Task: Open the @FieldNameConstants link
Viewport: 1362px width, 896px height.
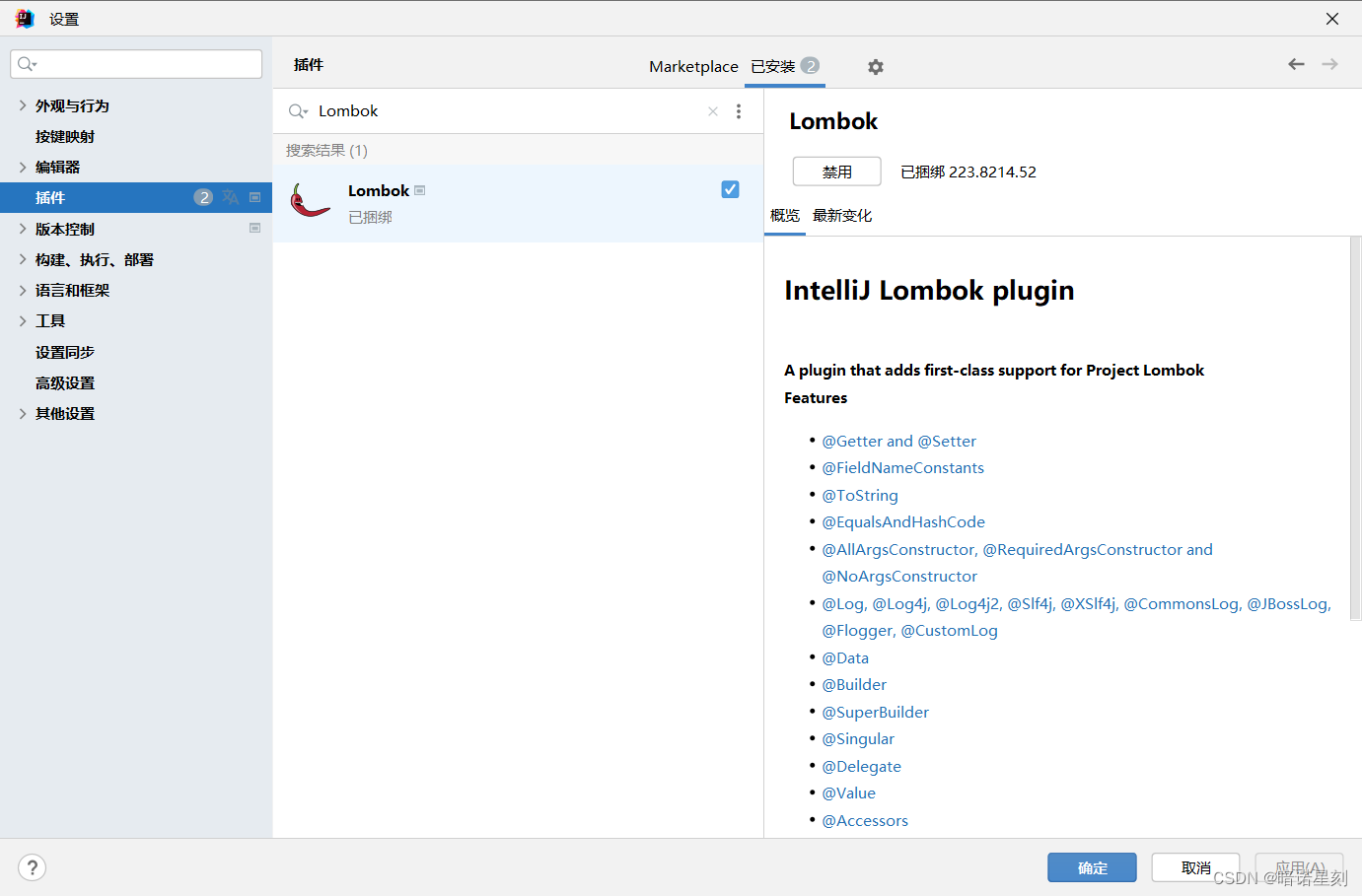Action: pos(902,467)
